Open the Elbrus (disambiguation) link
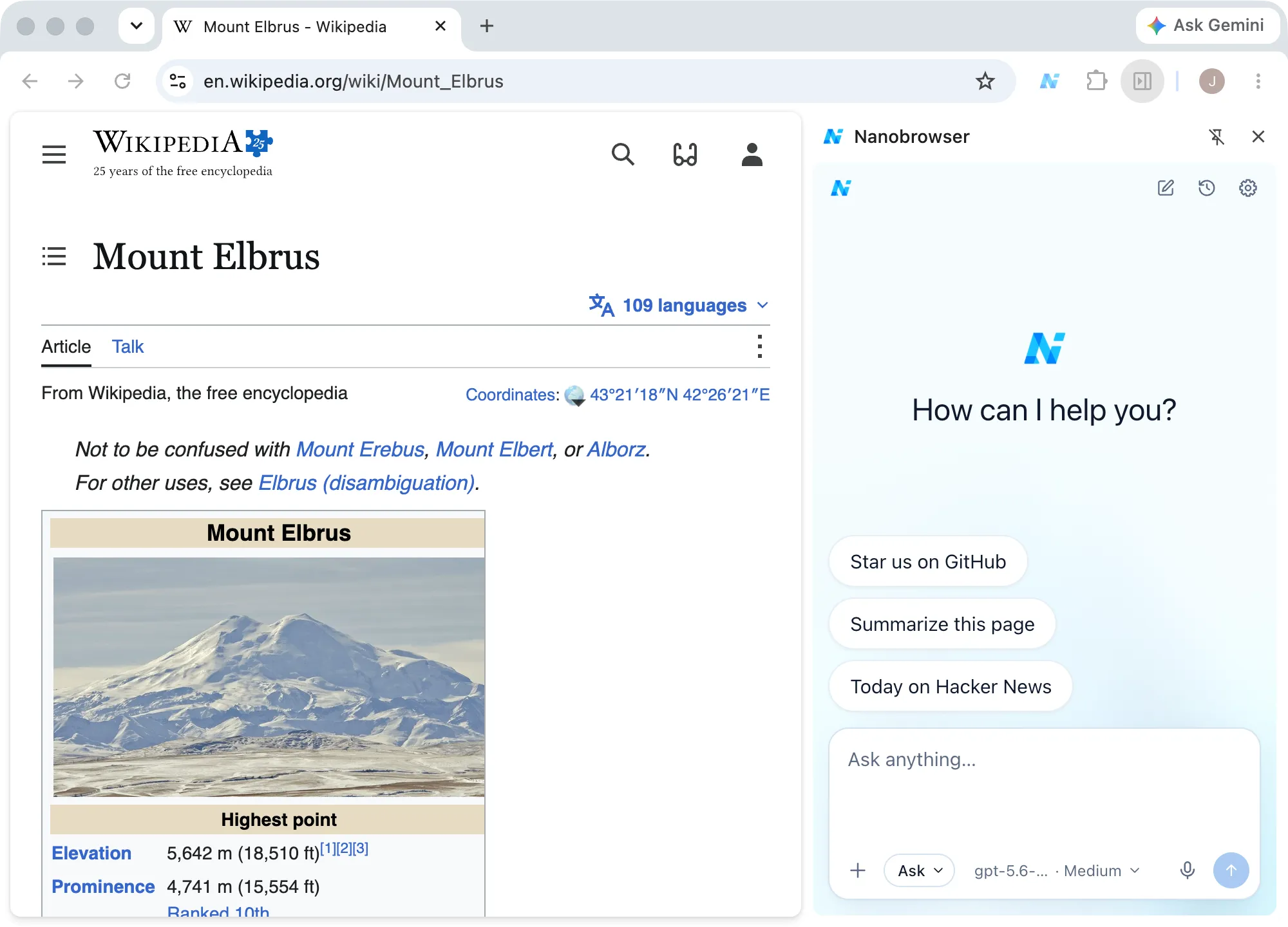This screenshot has height=927, width=1288. (x=366, y=483)
